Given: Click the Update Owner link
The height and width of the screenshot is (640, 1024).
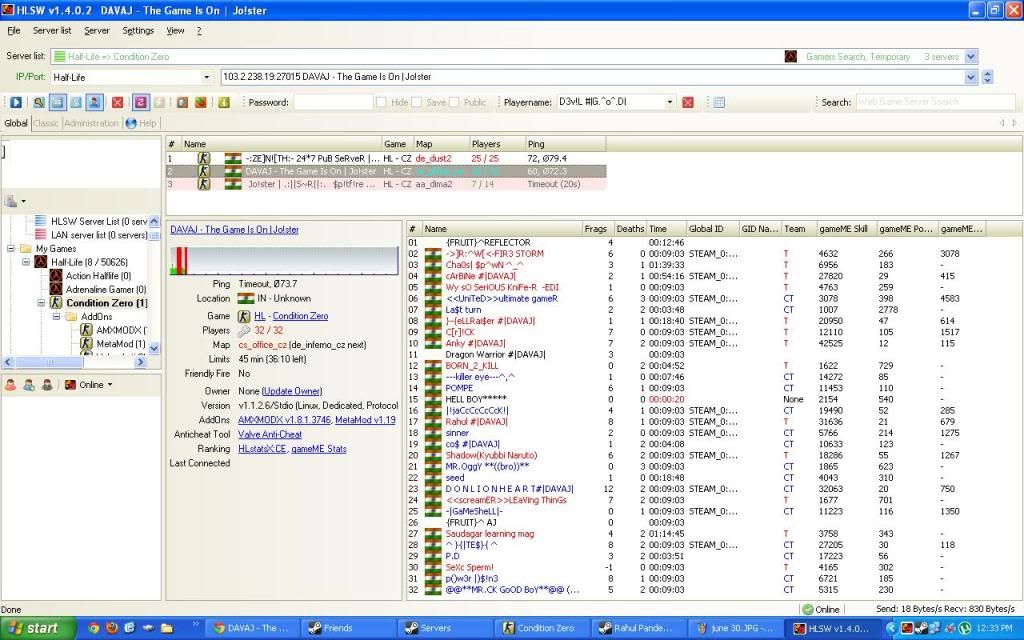Looking at the screenshot, I should coord(292,391).
